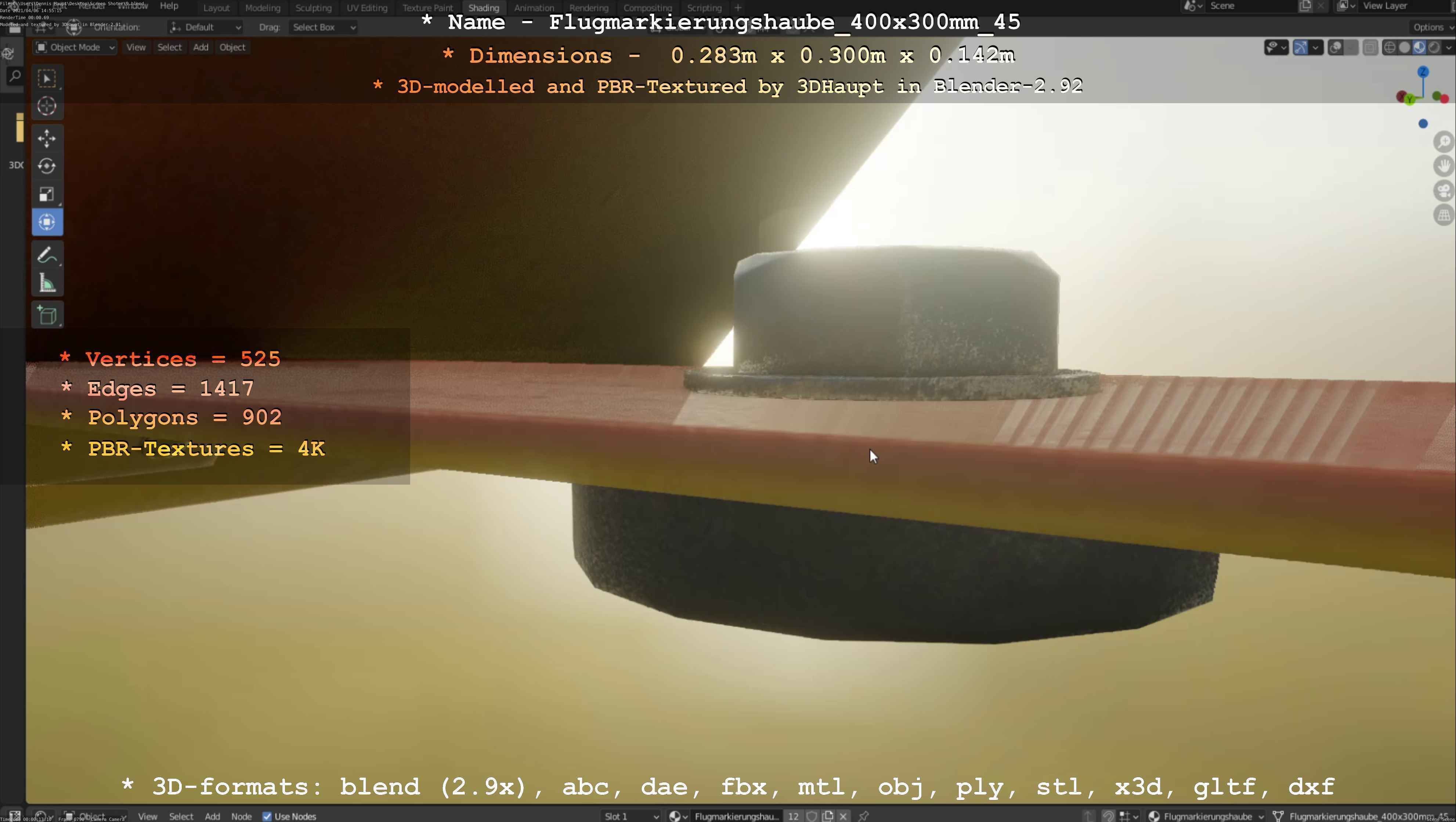1456x822 pixels.
Task: Select the Scale tool
Action: pyautogui.click(x=47, y=194)
